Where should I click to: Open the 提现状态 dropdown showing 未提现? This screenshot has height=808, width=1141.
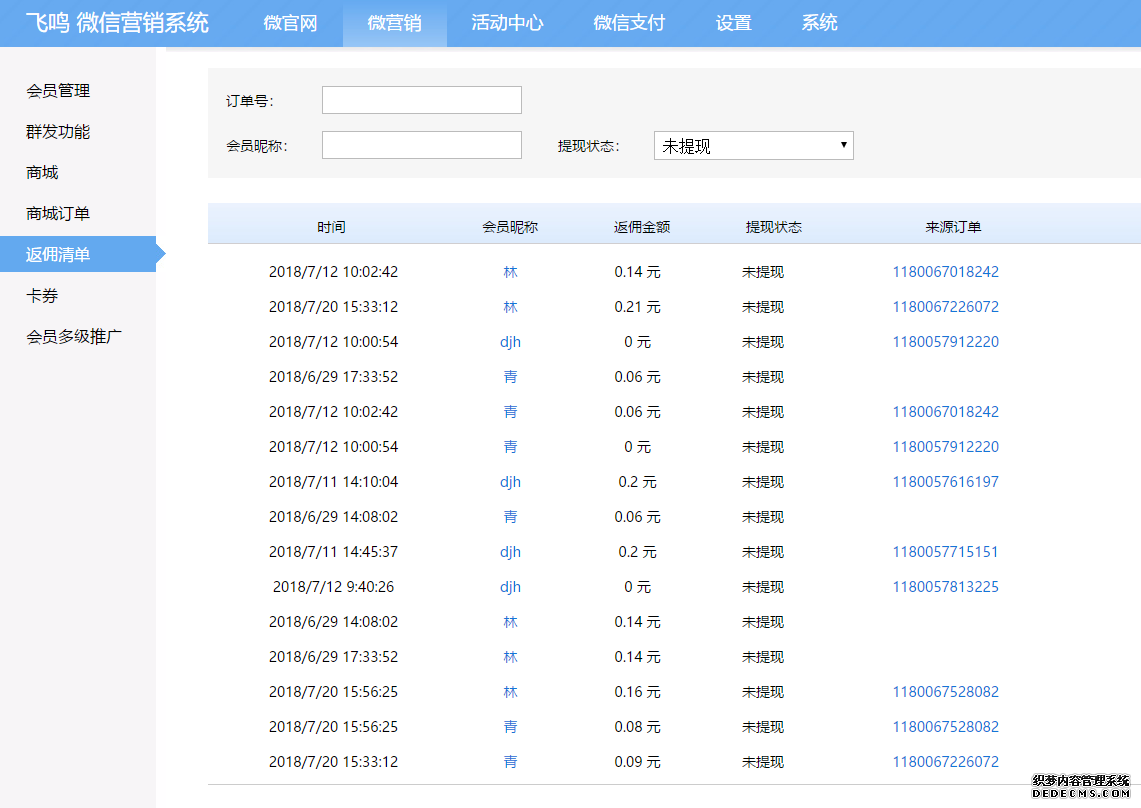pyautogui.click(x=754, y=146)
